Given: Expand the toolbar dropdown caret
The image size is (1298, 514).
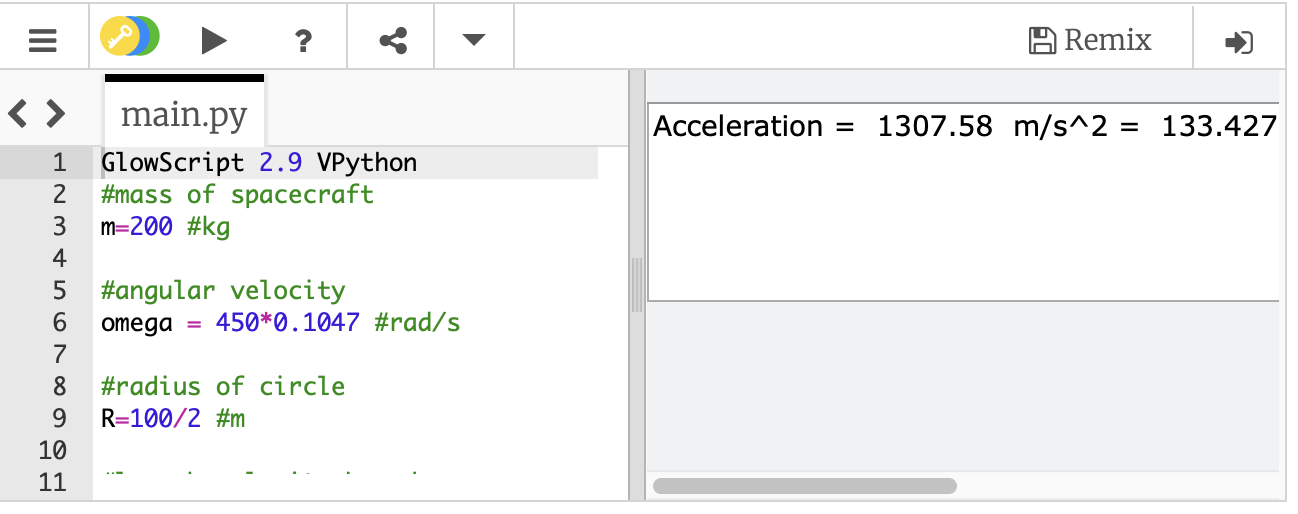Looking at the screenshot, I should tap(473, 40).
